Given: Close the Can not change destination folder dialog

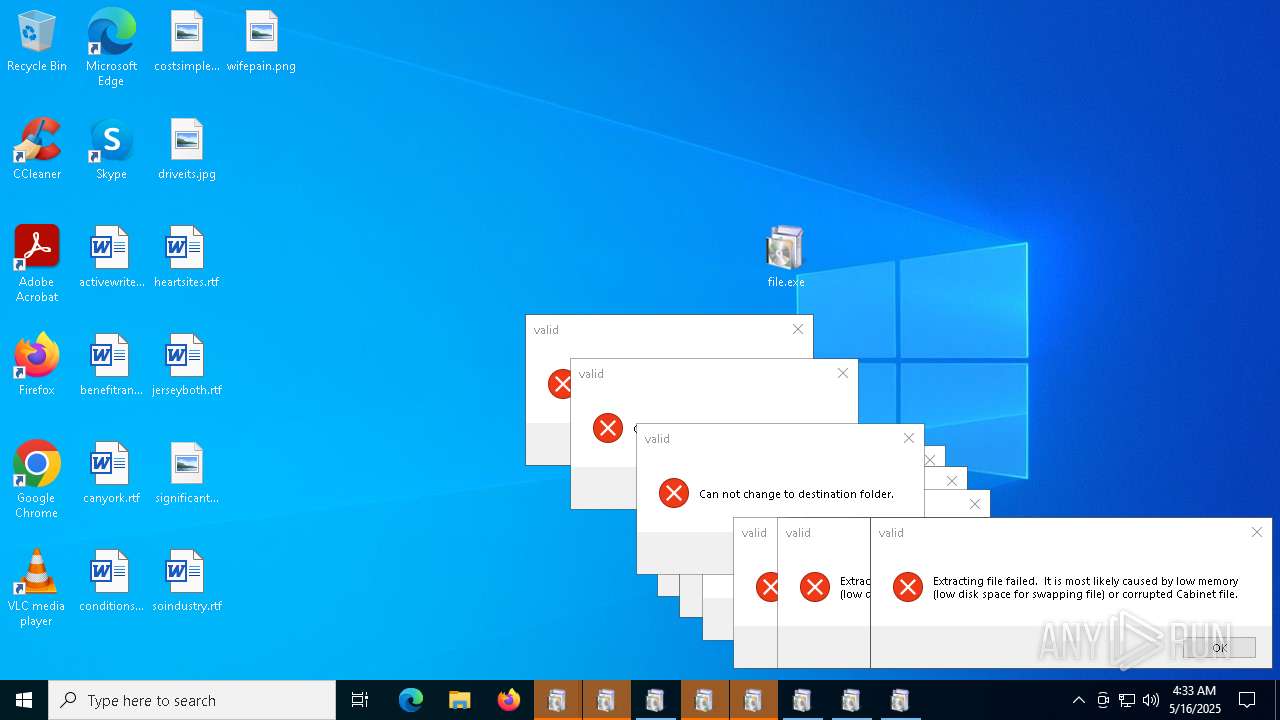Looking at the screenshot, I should tap(908, 438).
